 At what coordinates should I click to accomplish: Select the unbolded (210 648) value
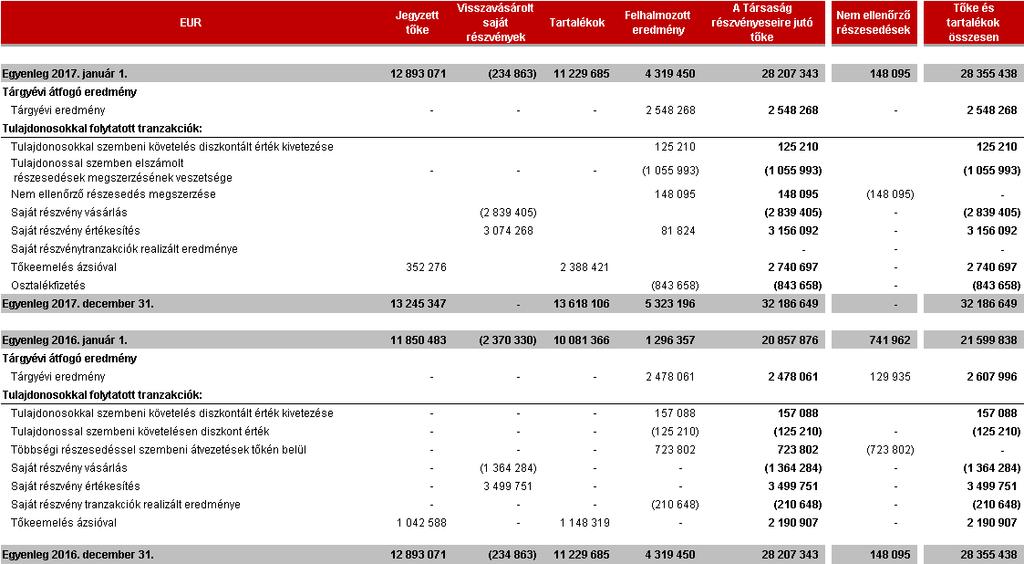(x=675, y=505)
